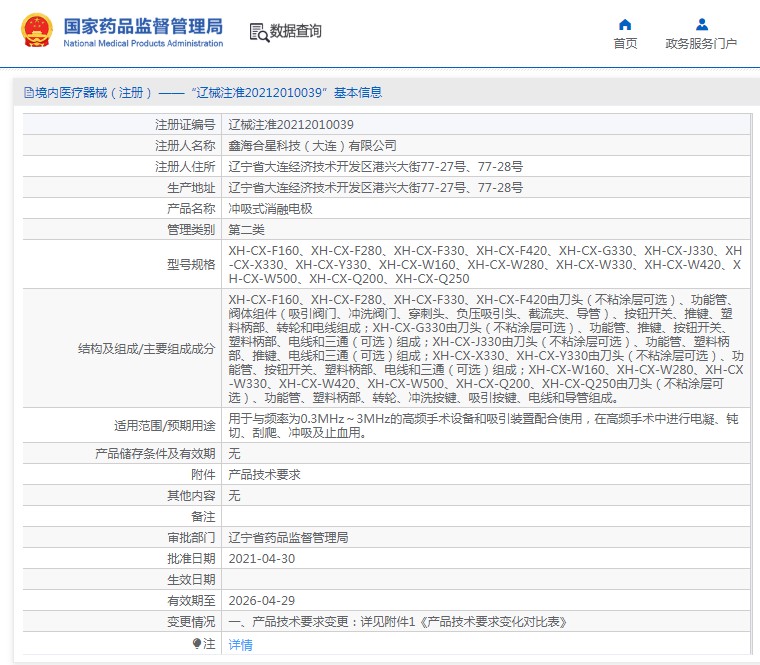Open the 详情 details link
The image size is (760, 665).
240,645
